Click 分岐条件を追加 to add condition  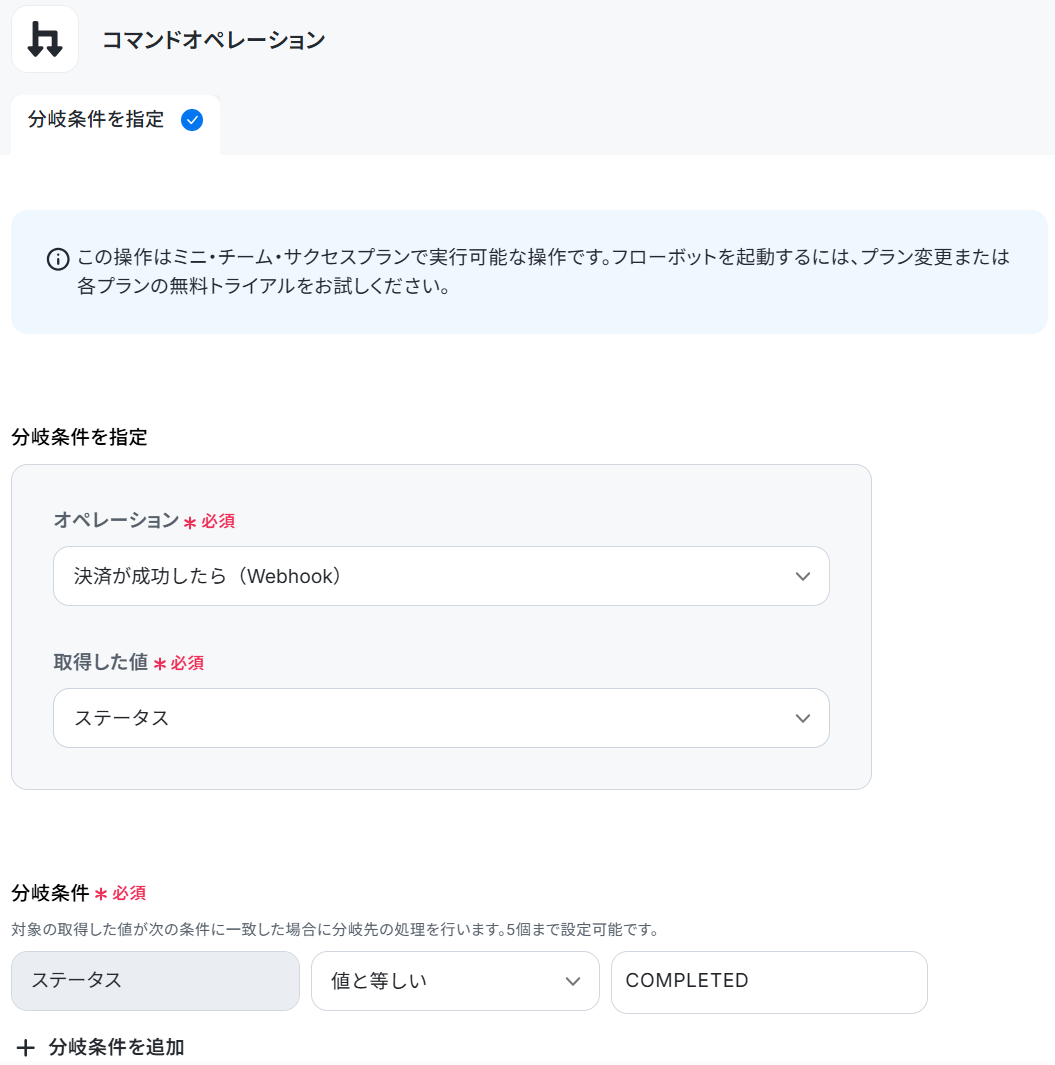point(116,1047)
